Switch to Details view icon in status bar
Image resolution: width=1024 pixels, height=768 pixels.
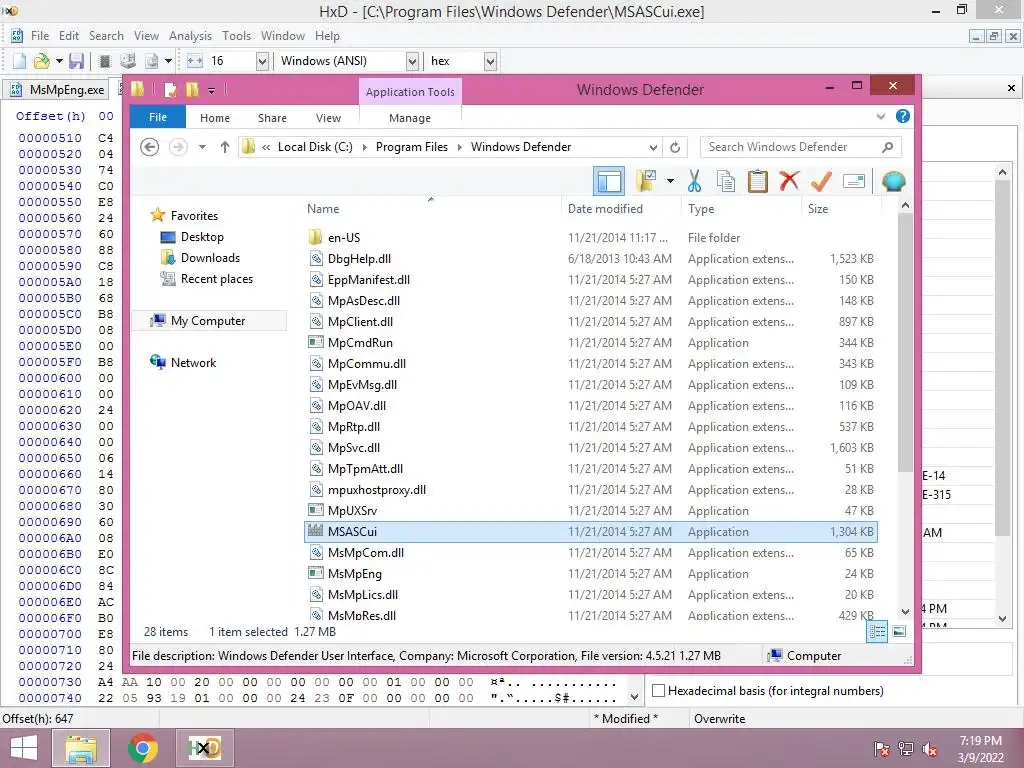point(877,631)
